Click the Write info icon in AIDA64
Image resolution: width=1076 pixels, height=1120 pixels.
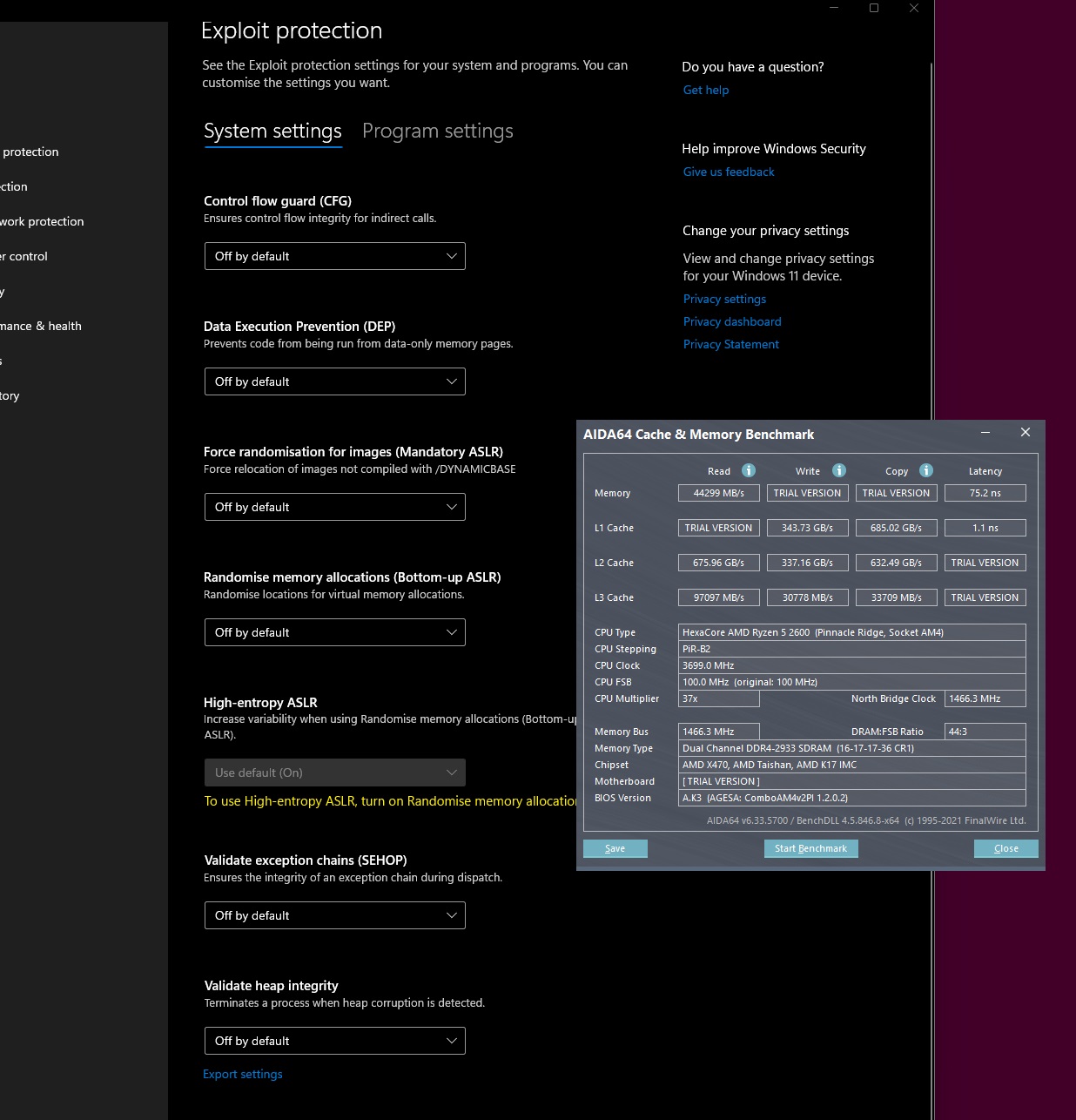click(x=839, y=470)
